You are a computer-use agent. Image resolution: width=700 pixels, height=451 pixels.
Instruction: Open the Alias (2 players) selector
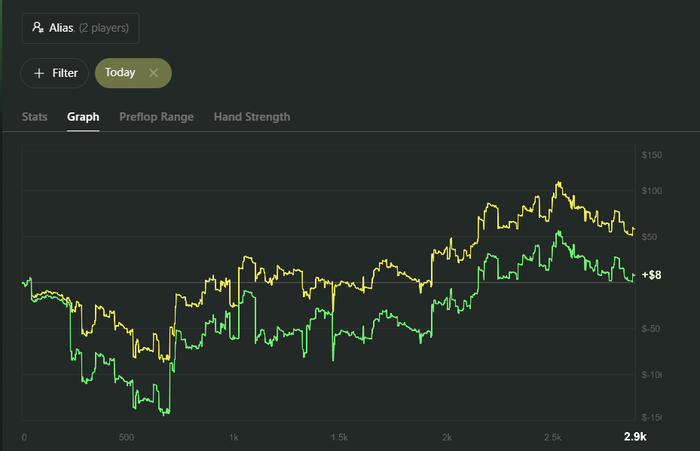tap(81, 28)
